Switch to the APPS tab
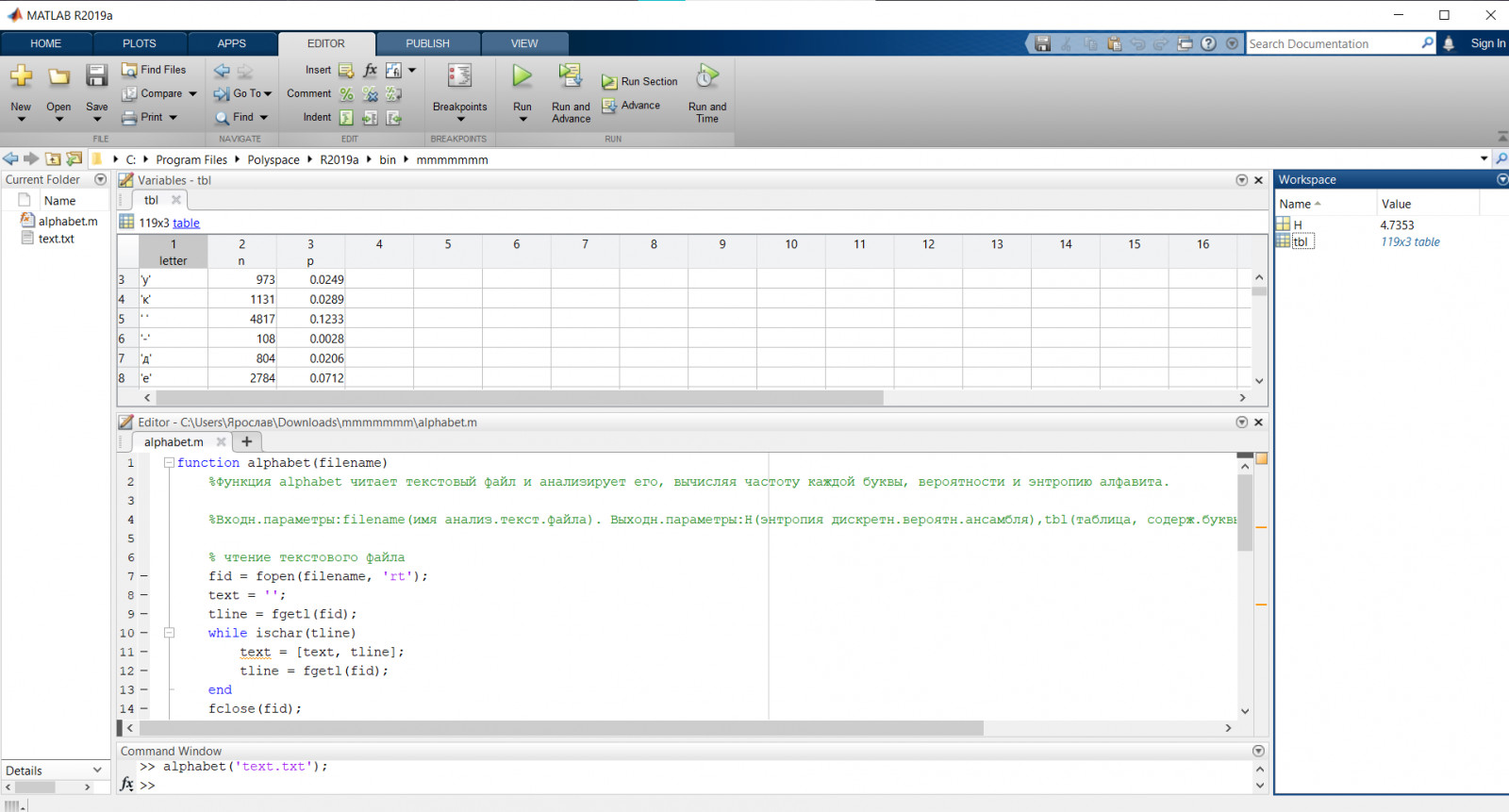The width and height of the screenshot is (1509, 812). click(x=232, y=43)
